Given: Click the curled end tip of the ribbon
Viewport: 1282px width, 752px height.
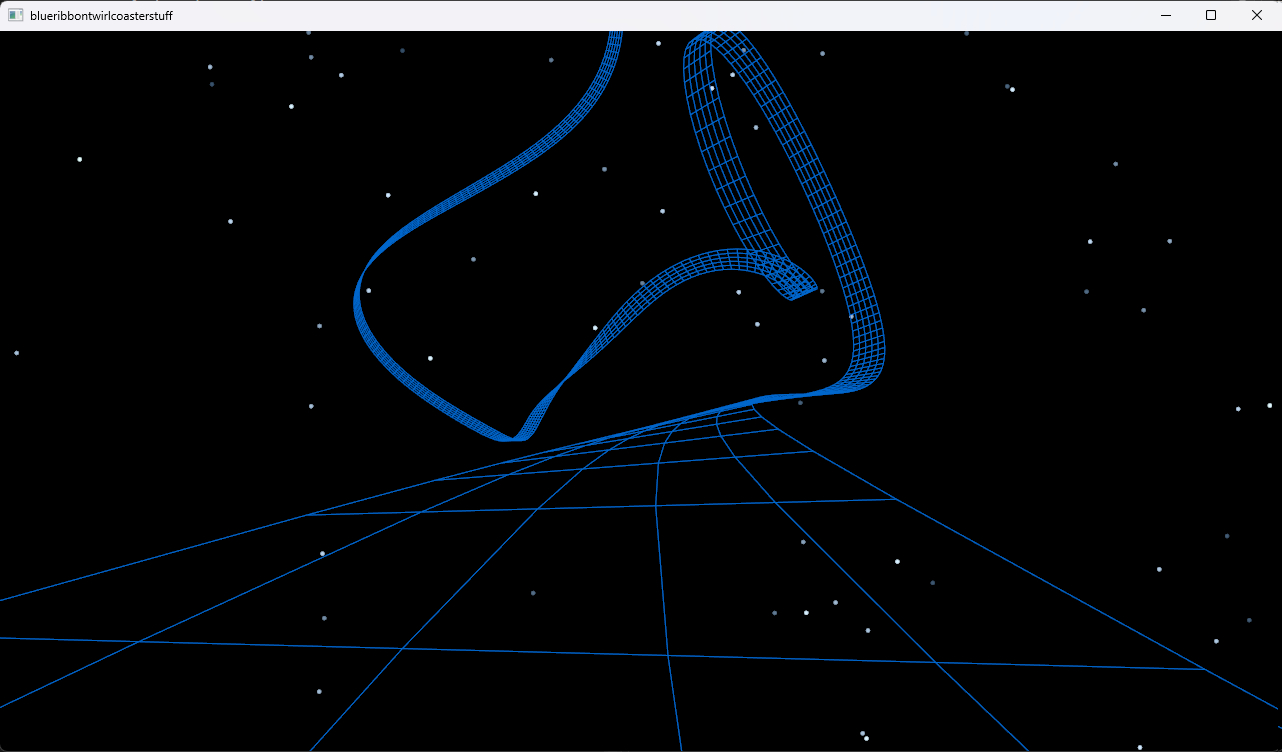Looking at the screenshot, I should [x=797, y=285].
